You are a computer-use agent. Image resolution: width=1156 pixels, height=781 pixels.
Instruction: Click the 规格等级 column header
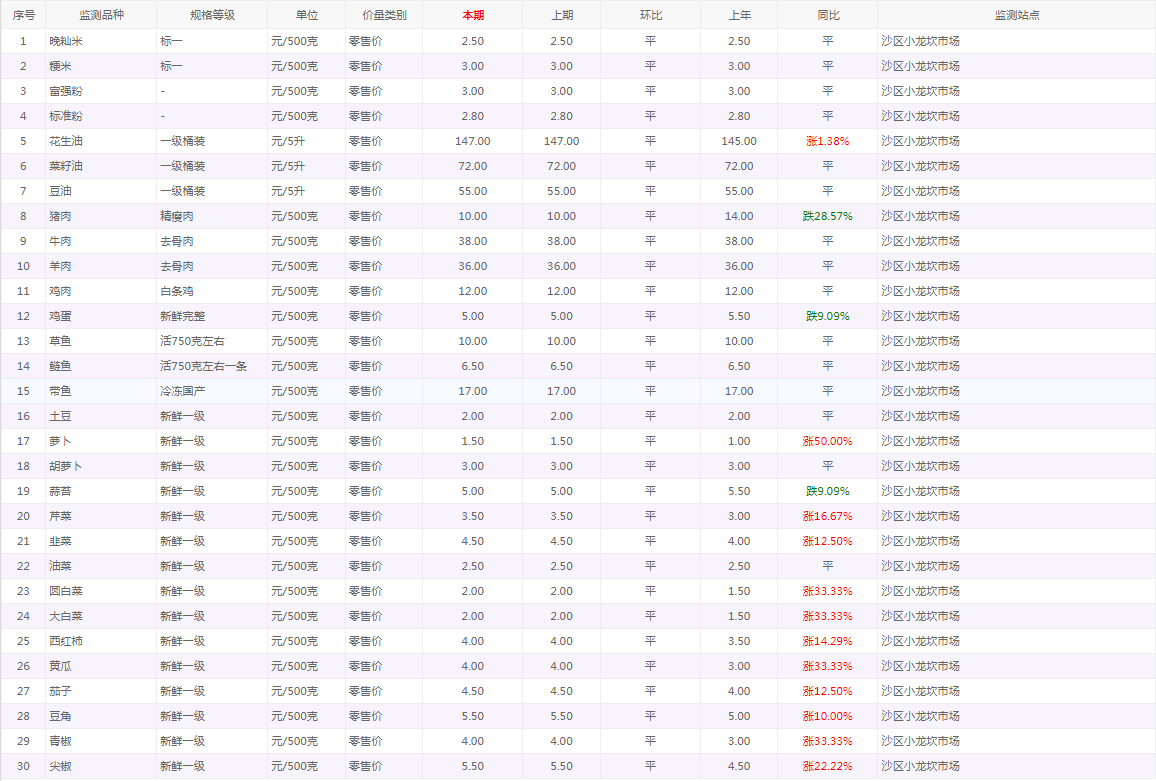(212, 15)
